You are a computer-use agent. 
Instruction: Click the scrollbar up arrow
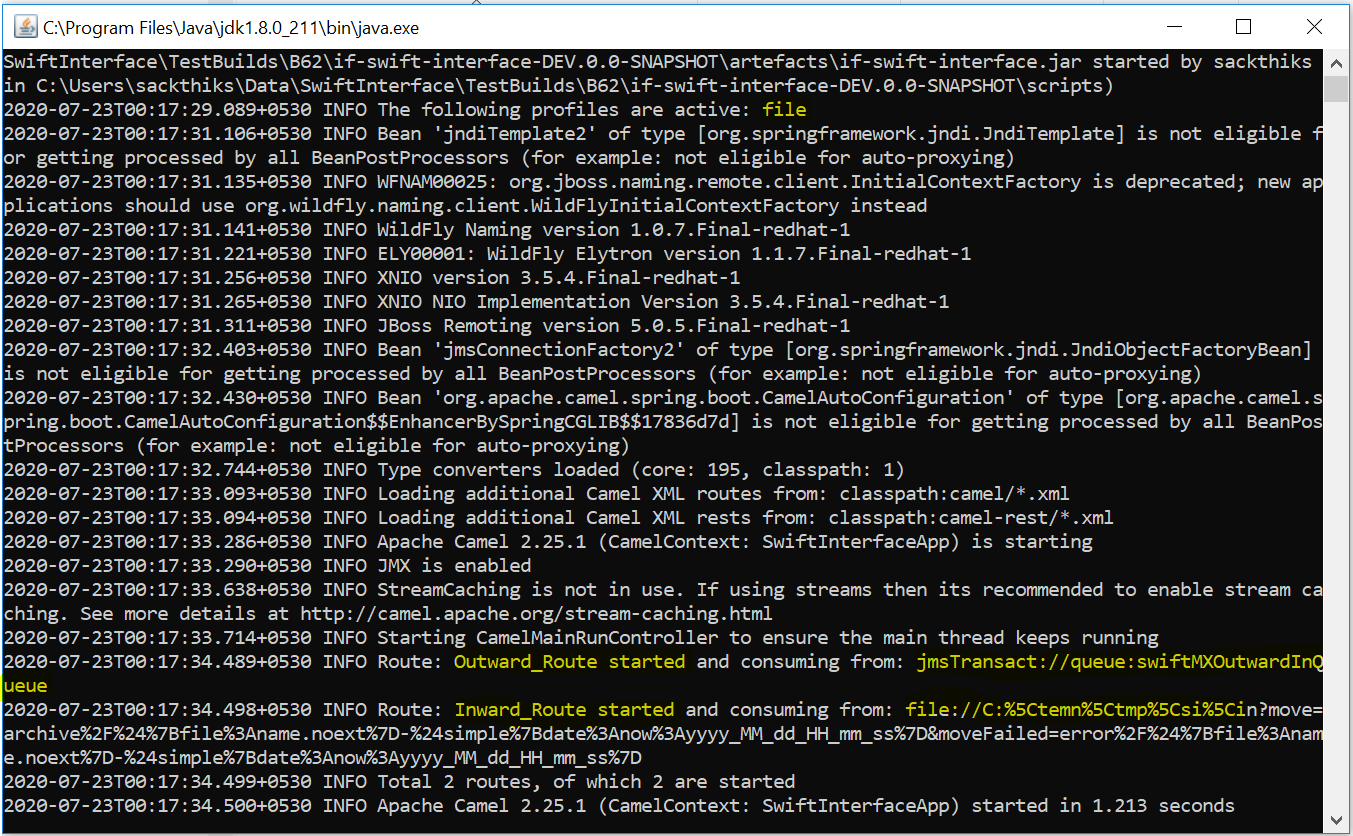(1336, 61)
